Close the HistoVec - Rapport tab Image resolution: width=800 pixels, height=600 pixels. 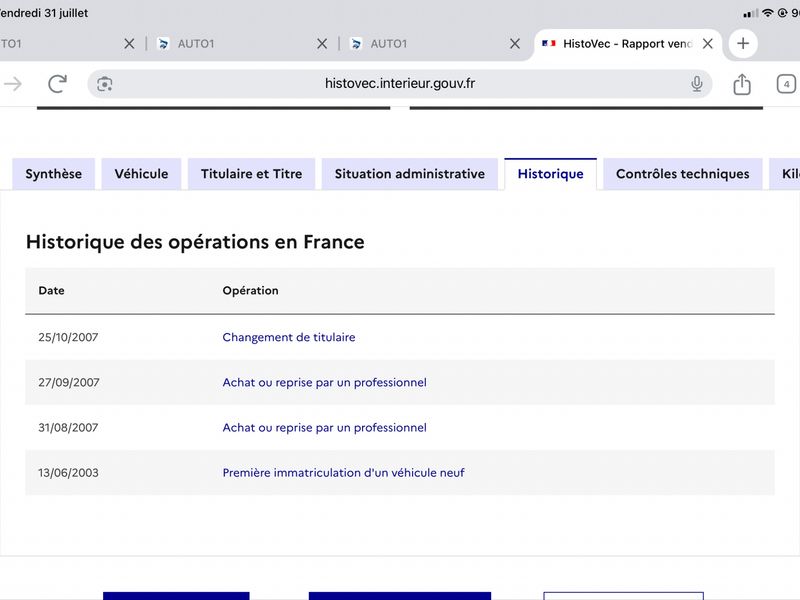[x=708, y=44]
